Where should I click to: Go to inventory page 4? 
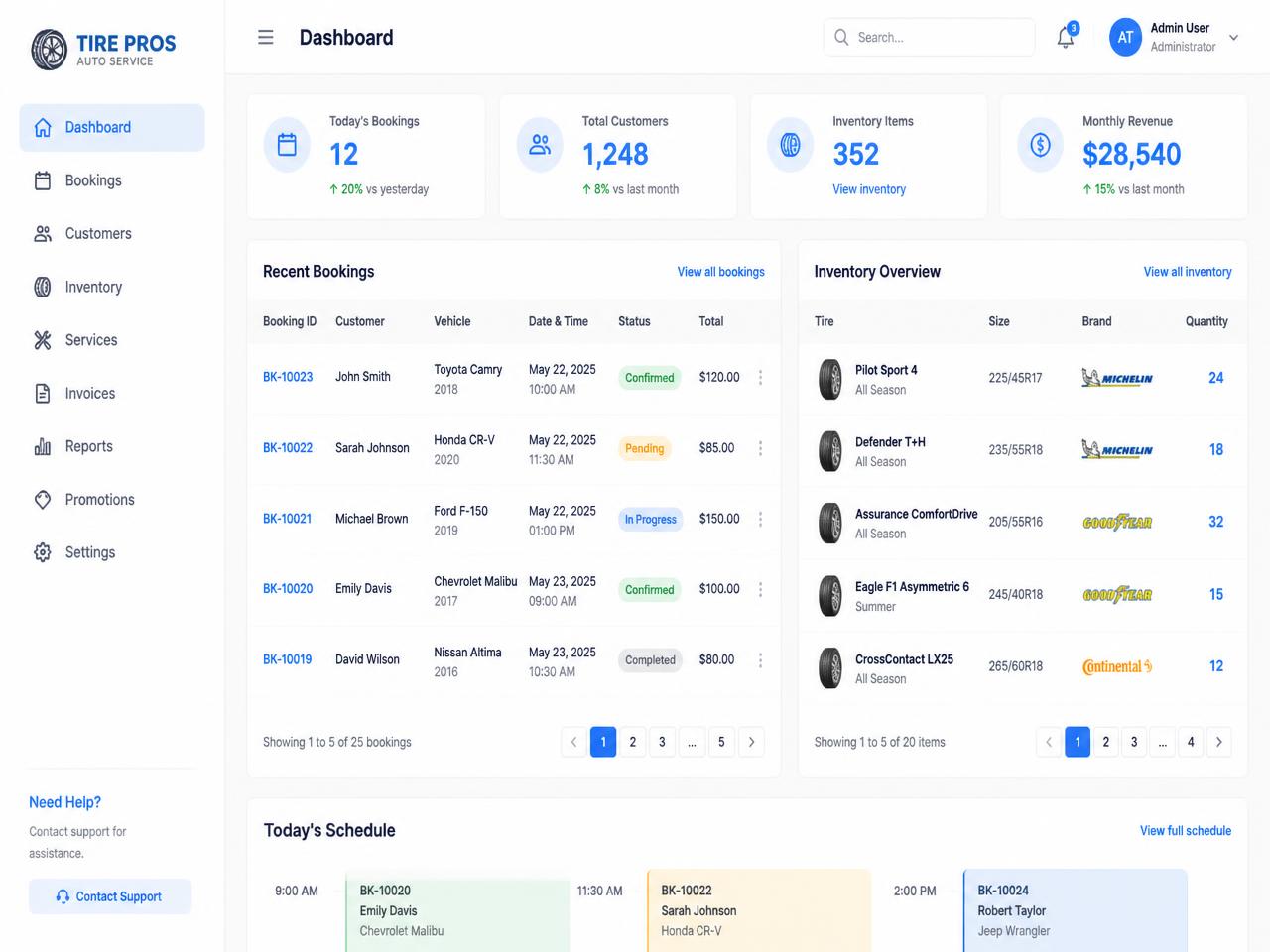[x=1191, y=742]
